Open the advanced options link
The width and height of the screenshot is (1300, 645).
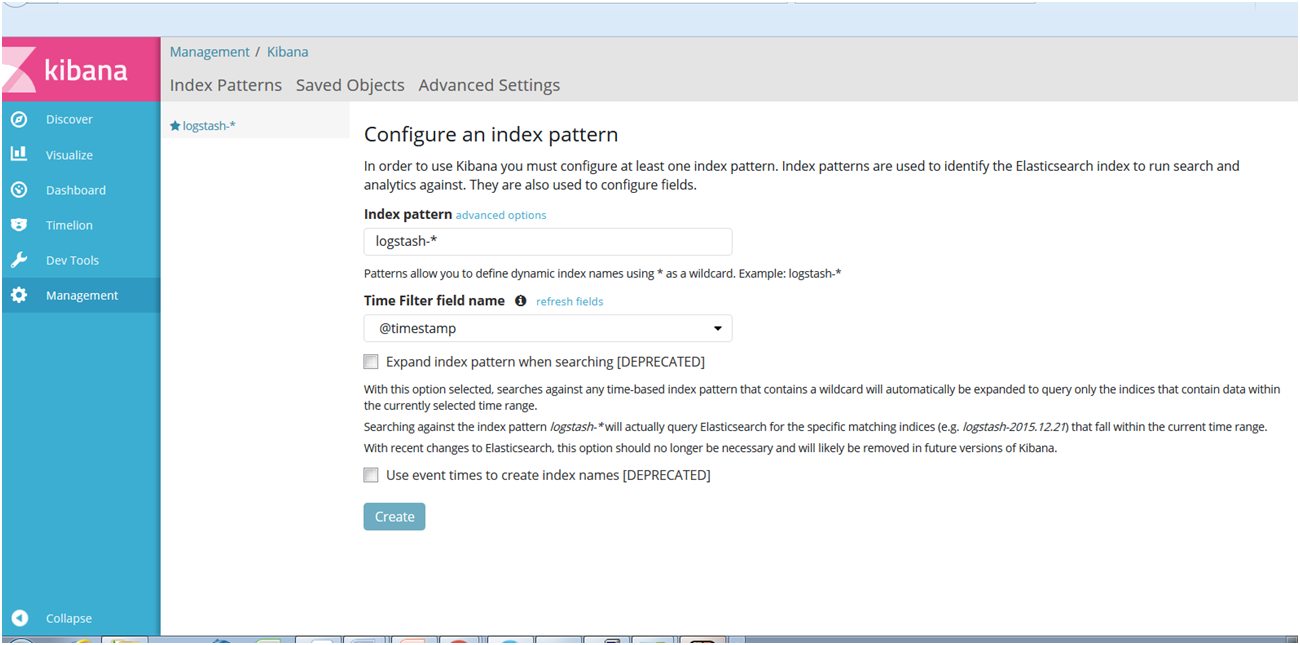click(501, 215)
